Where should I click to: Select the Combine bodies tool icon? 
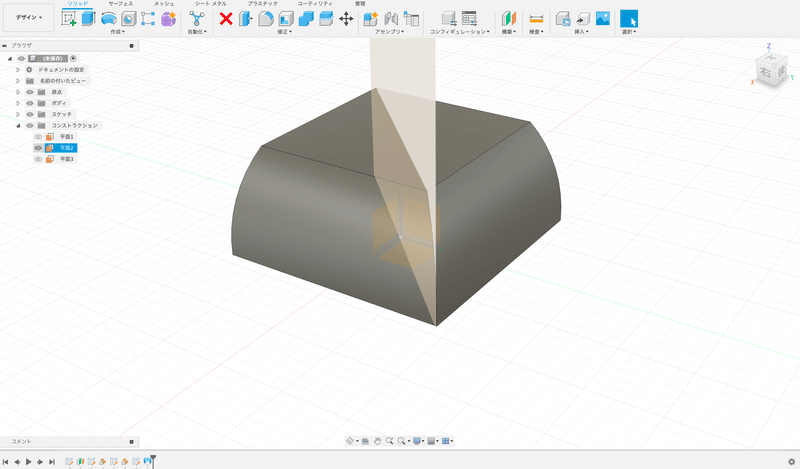306,19
